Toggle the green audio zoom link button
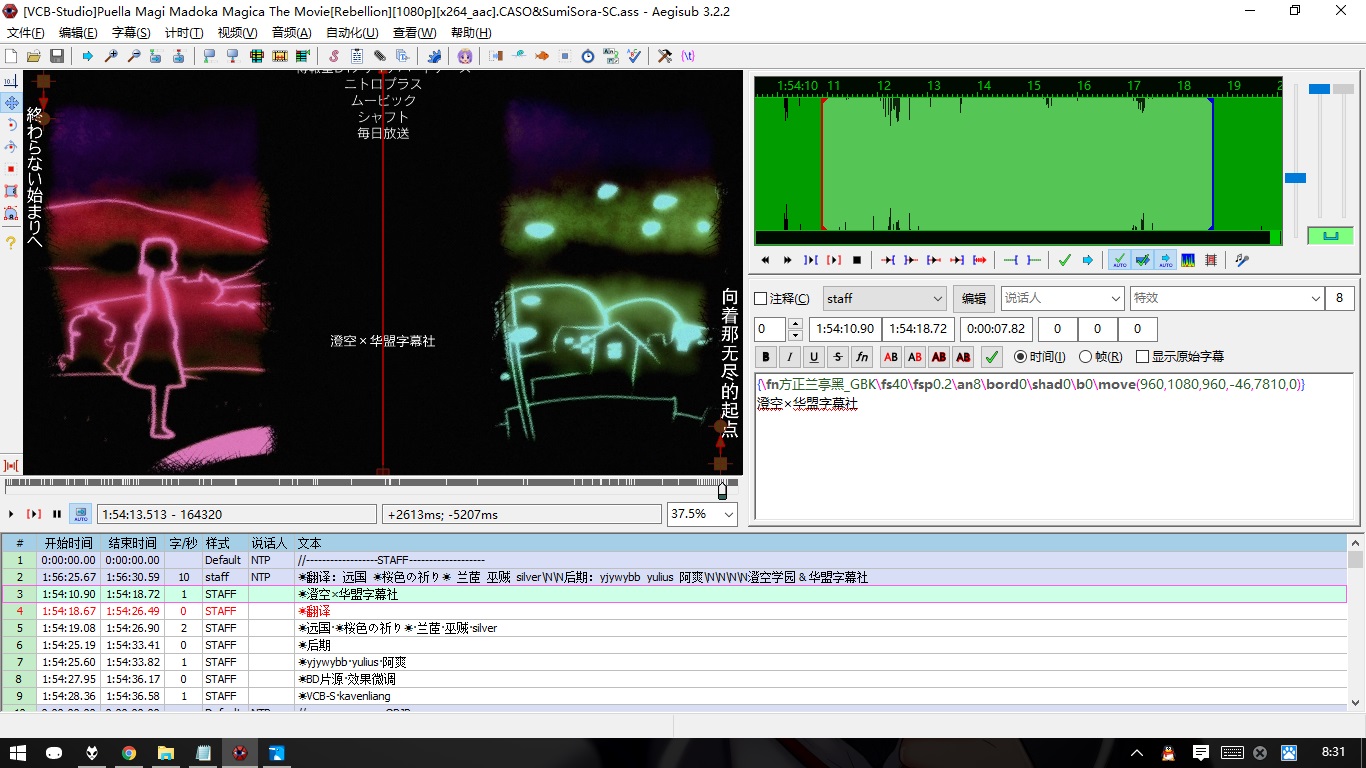This screenshot has width=1366, height=768. coord(1330,236)
